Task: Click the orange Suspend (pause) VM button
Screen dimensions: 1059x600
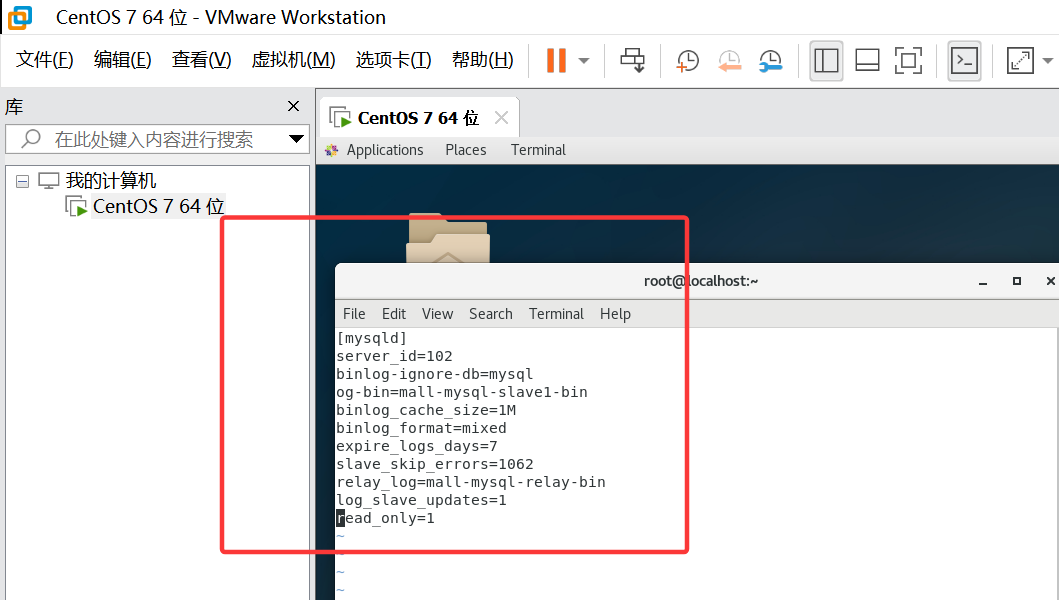Action: coord(556,60)
